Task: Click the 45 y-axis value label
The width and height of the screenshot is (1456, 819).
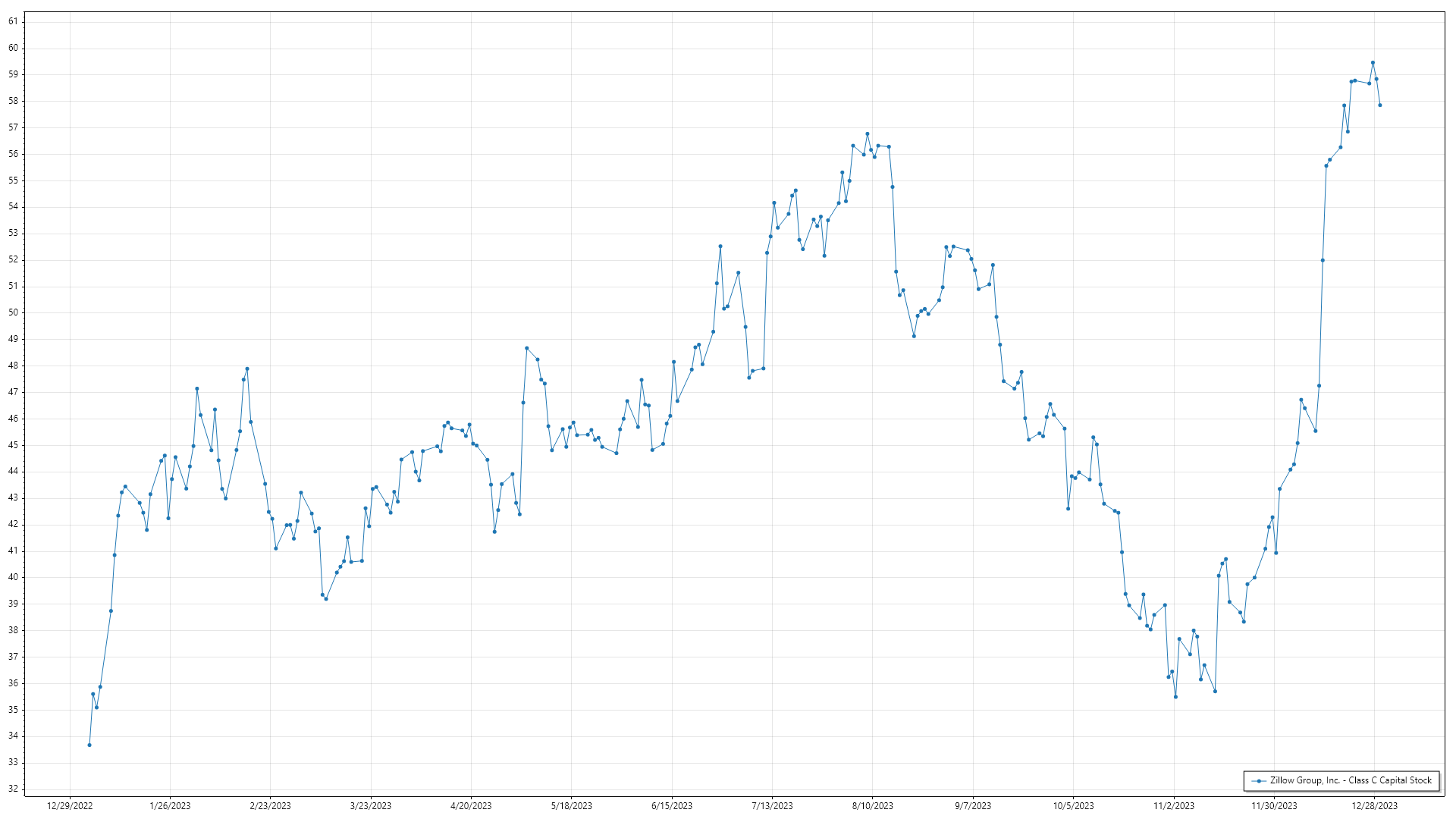Action: [13, 445]
